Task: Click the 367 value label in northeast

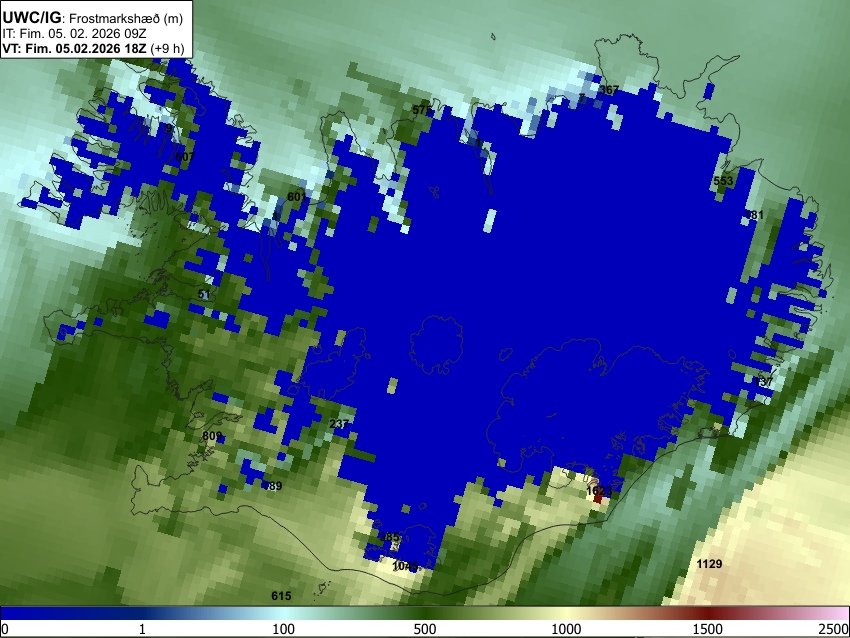Action: point(609,90)
